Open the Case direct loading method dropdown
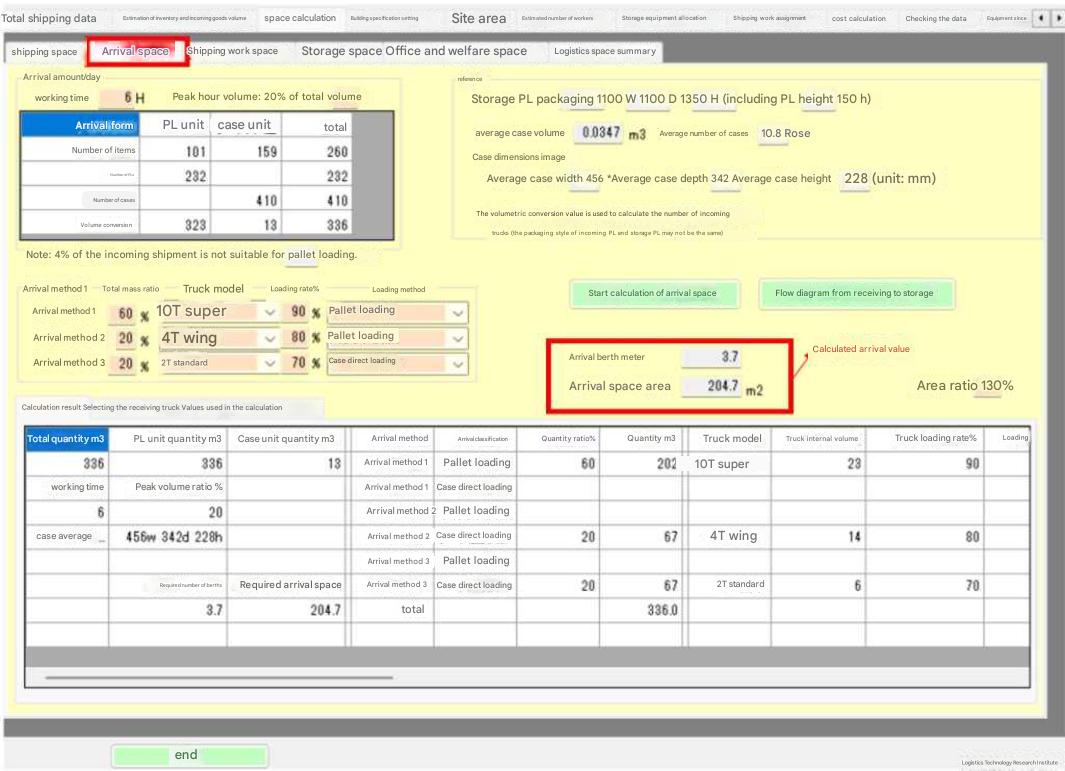This screenshot has height=771, width=1065. (x=457, y=364)
